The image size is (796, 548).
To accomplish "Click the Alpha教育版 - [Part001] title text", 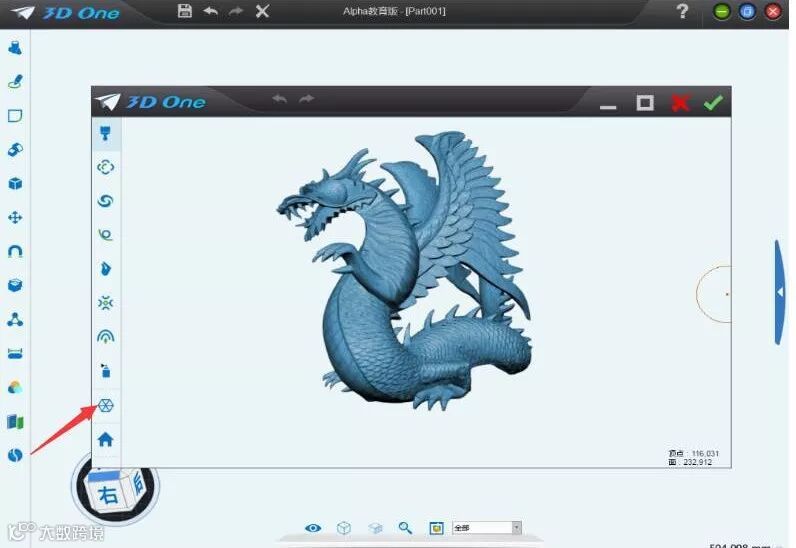I will click(x=394, y=11).
